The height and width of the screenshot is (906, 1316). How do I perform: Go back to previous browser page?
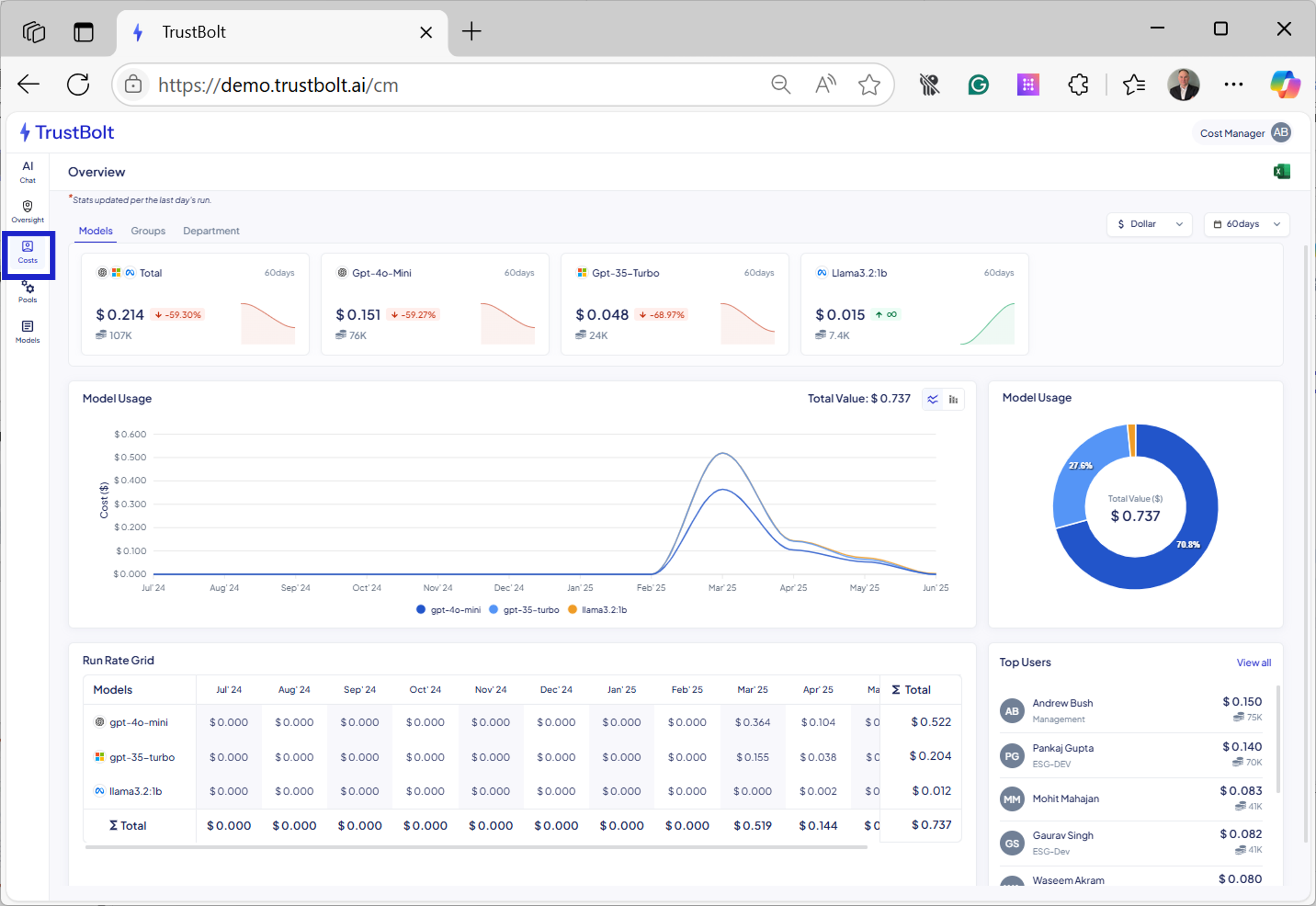[x=28, y=85]
